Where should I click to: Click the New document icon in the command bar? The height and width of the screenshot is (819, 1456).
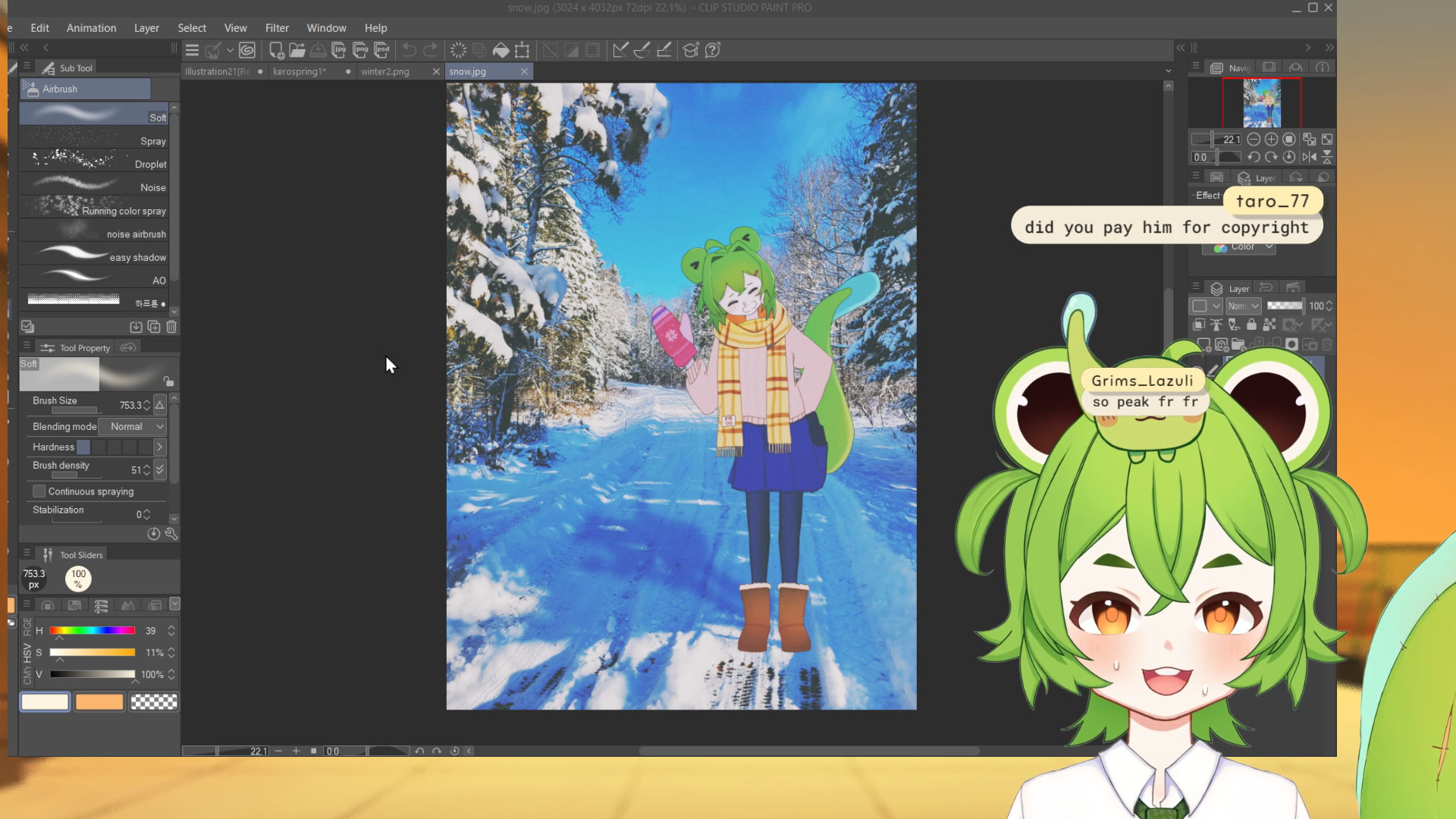tap(276, 50)
